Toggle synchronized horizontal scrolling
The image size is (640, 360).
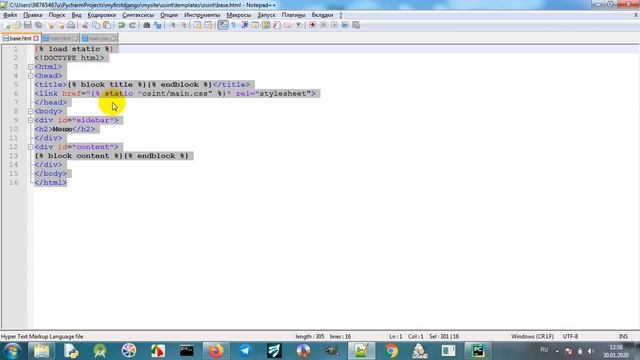(x=208, y=25)
